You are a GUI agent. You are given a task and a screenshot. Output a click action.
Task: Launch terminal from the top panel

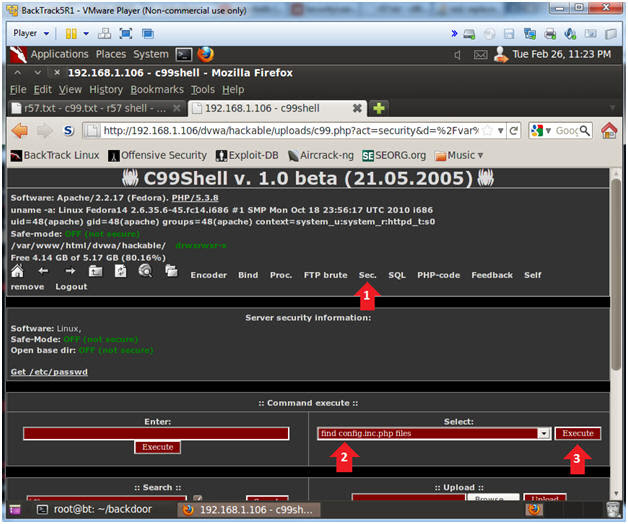point(184,54)
